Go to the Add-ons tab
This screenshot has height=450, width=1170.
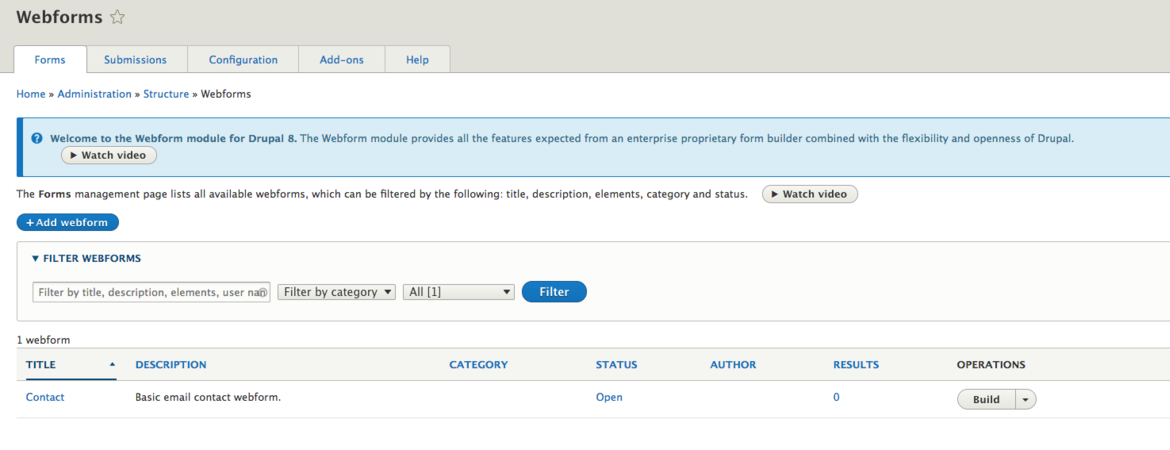pyautogui.click(x=341, y=60)
